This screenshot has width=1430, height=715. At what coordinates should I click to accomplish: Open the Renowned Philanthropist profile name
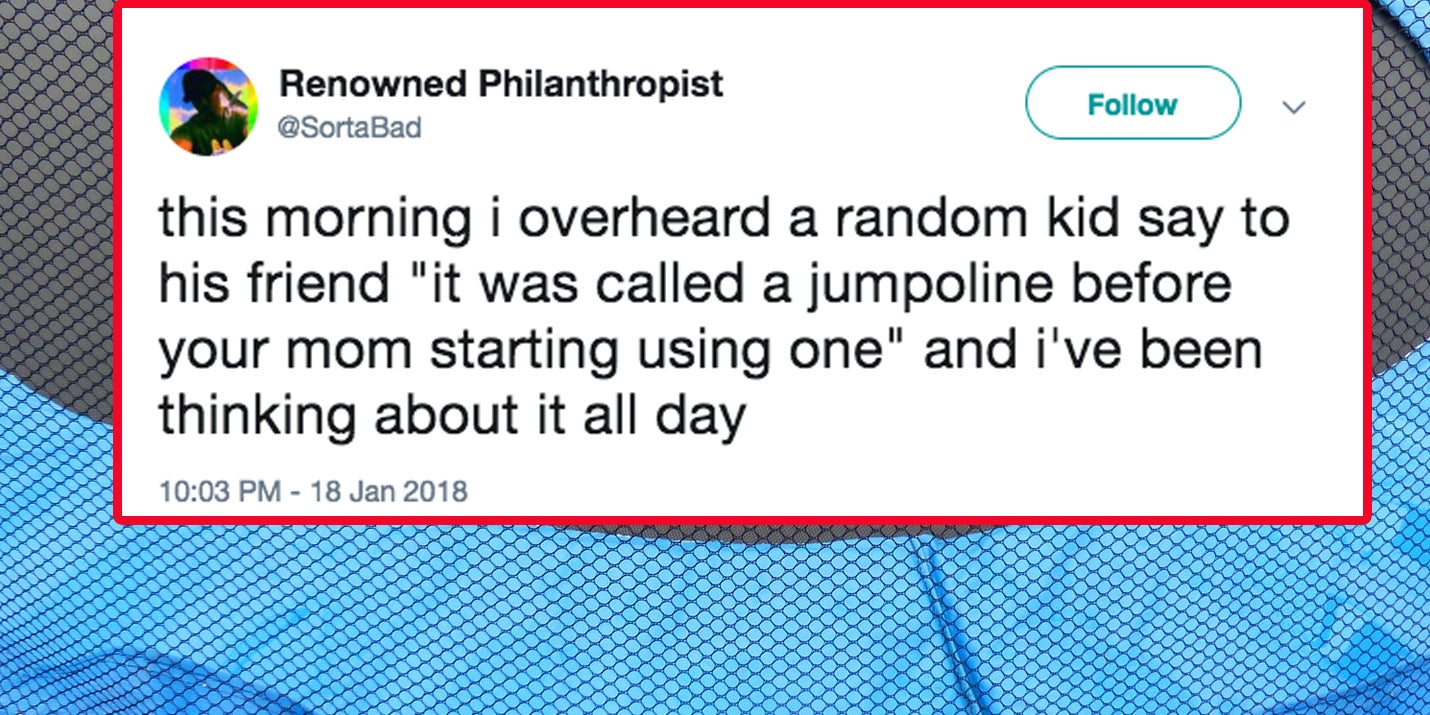(501, 85)
